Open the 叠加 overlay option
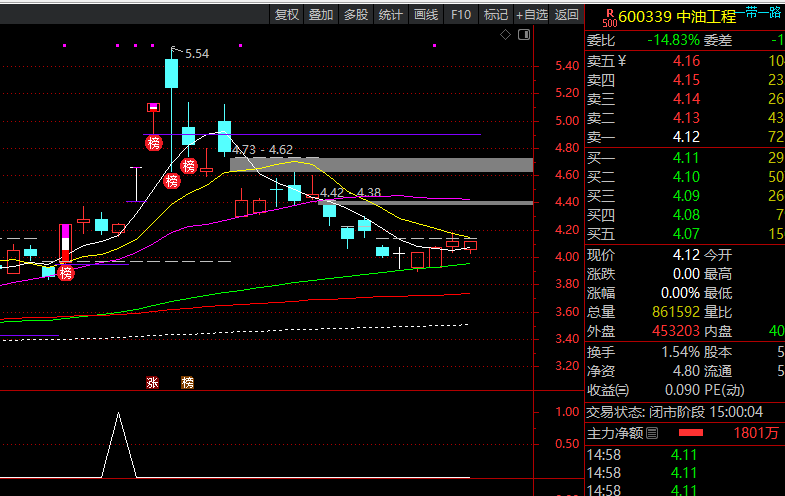Screen dimensions: 785x496 tap(321, 15)
